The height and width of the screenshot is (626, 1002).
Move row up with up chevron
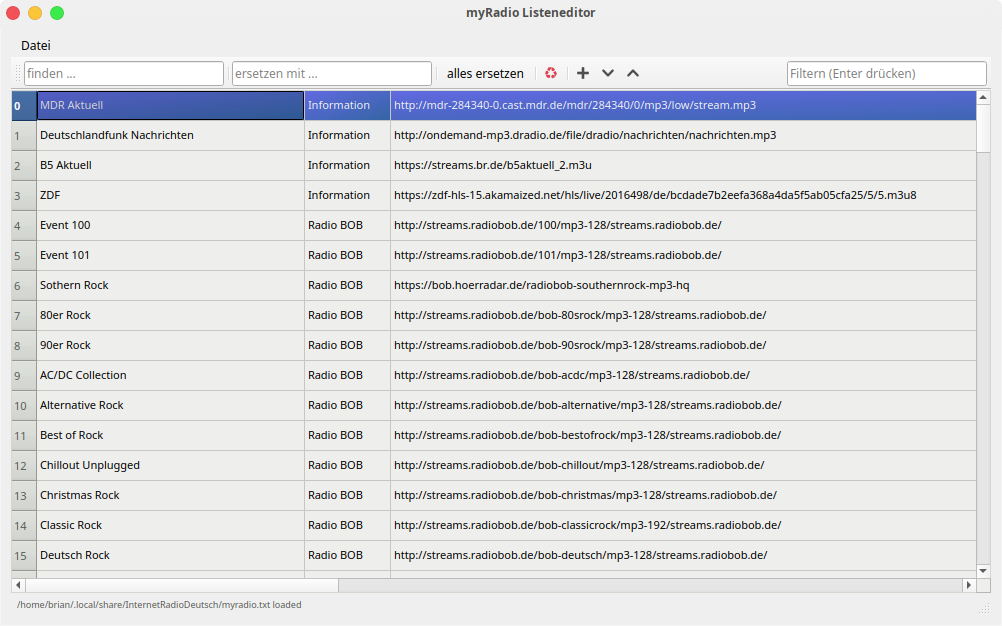coord(633,73)
